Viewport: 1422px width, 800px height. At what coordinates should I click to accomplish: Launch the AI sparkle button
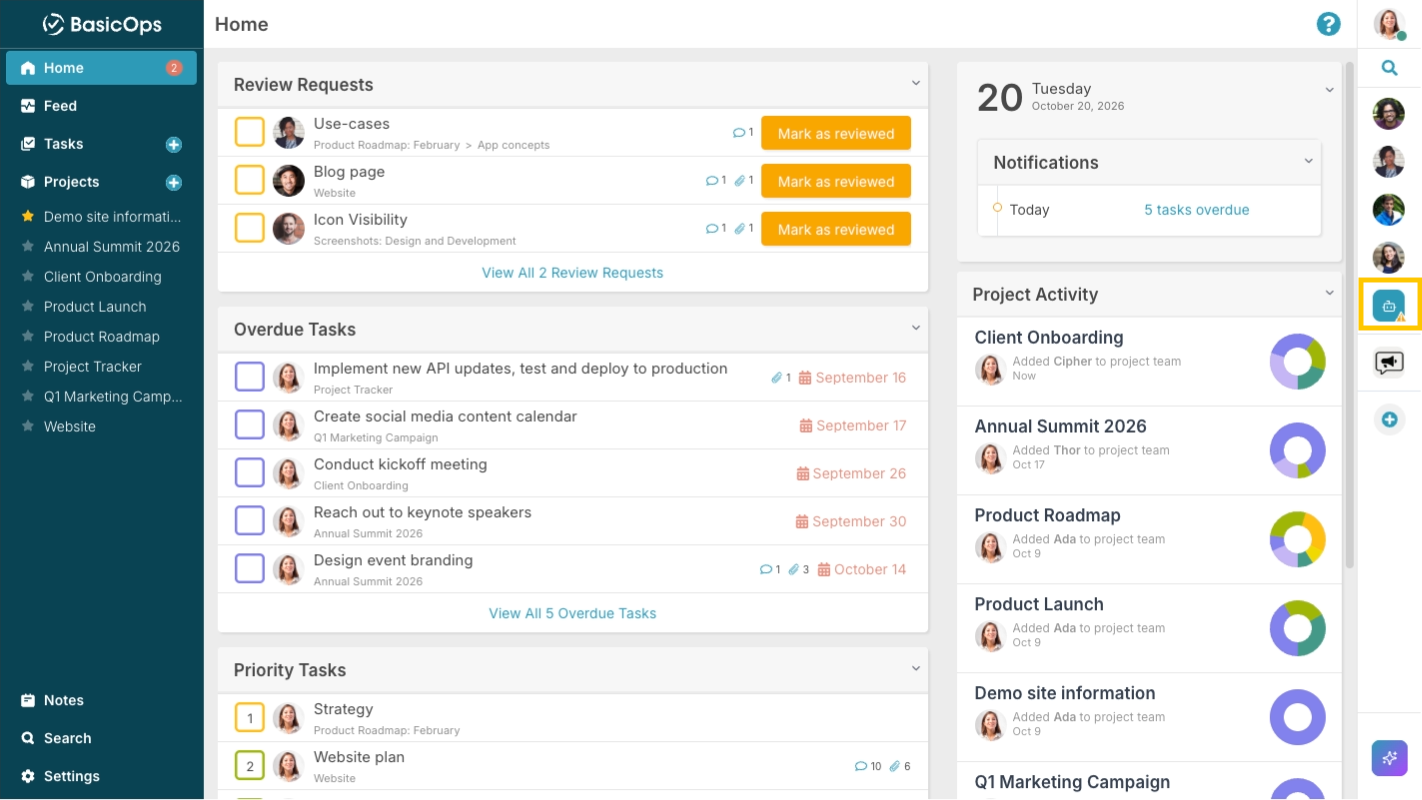coord(1389,758)
